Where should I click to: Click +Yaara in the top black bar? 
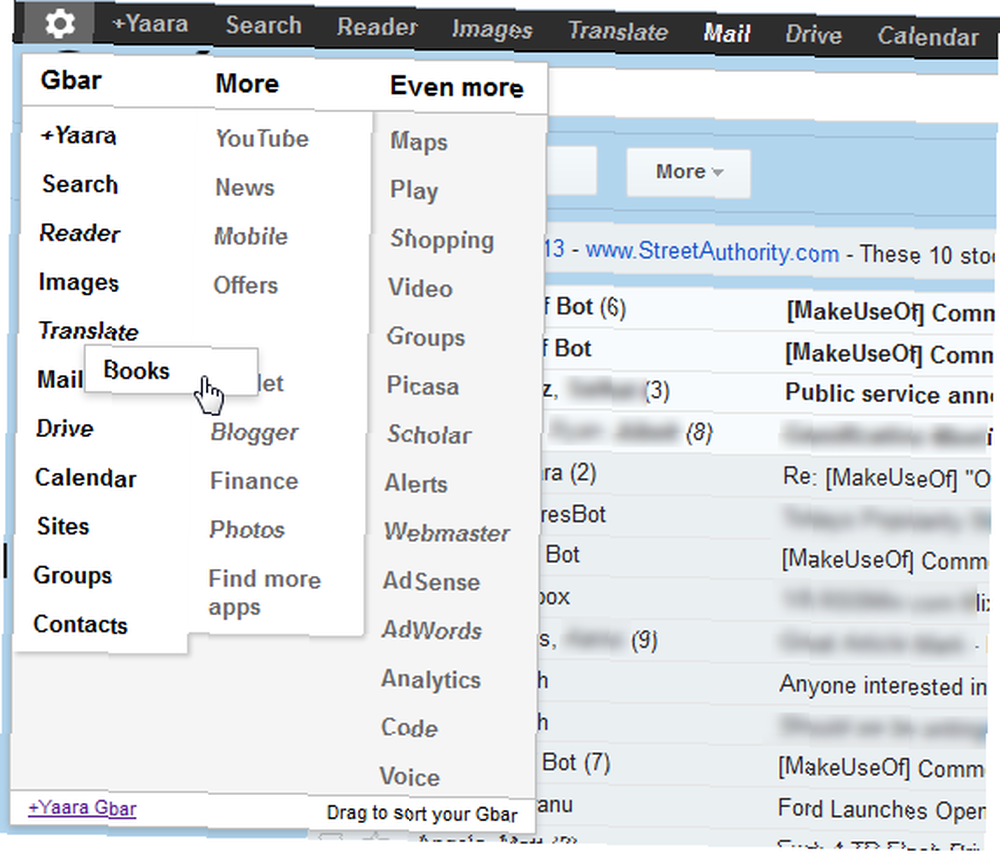point(150,24)
